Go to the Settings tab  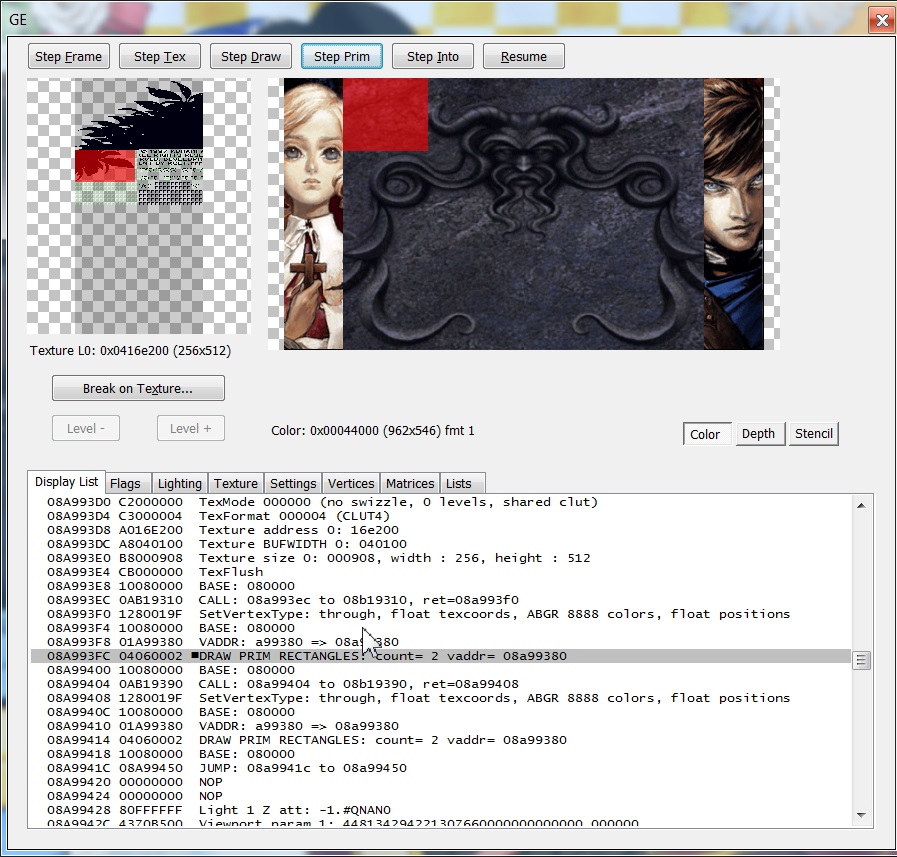293,484
